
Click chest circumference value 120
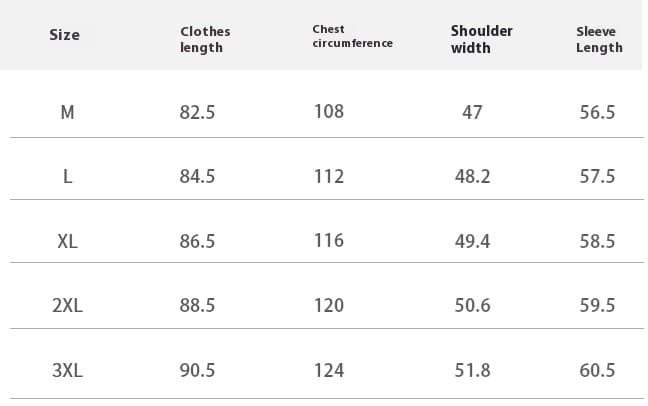point(329,306)
